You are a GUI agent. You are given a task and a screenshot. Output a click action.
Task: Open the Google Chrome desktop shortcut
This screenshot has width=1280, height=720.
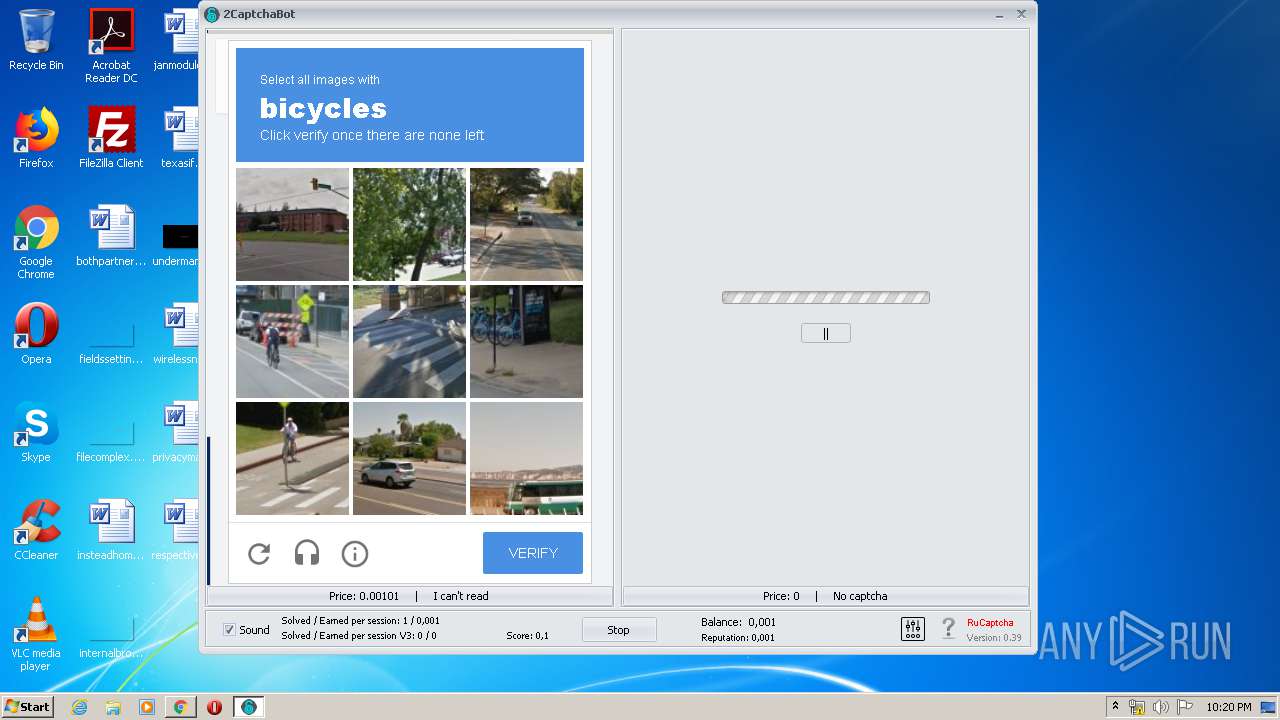click(36, 243)
